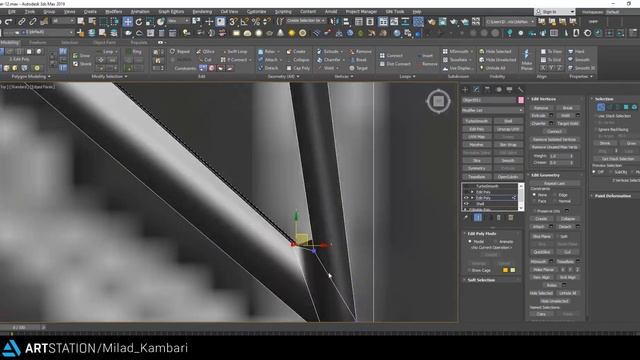This screenshot has height=360, width=640.
Task: Click the Connect loops tool in ribbon
Action: click(391, 56)
